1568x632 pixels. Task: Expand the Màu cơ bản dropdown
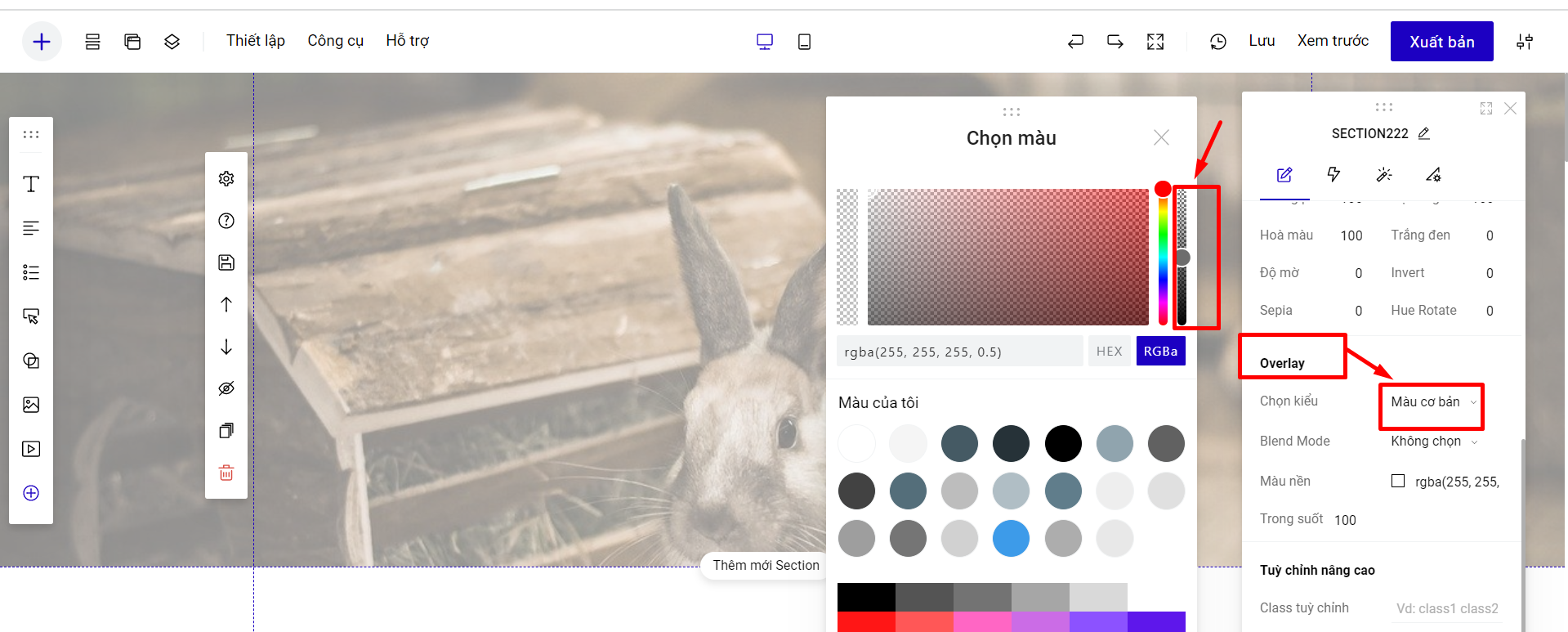pos(1433,402)
